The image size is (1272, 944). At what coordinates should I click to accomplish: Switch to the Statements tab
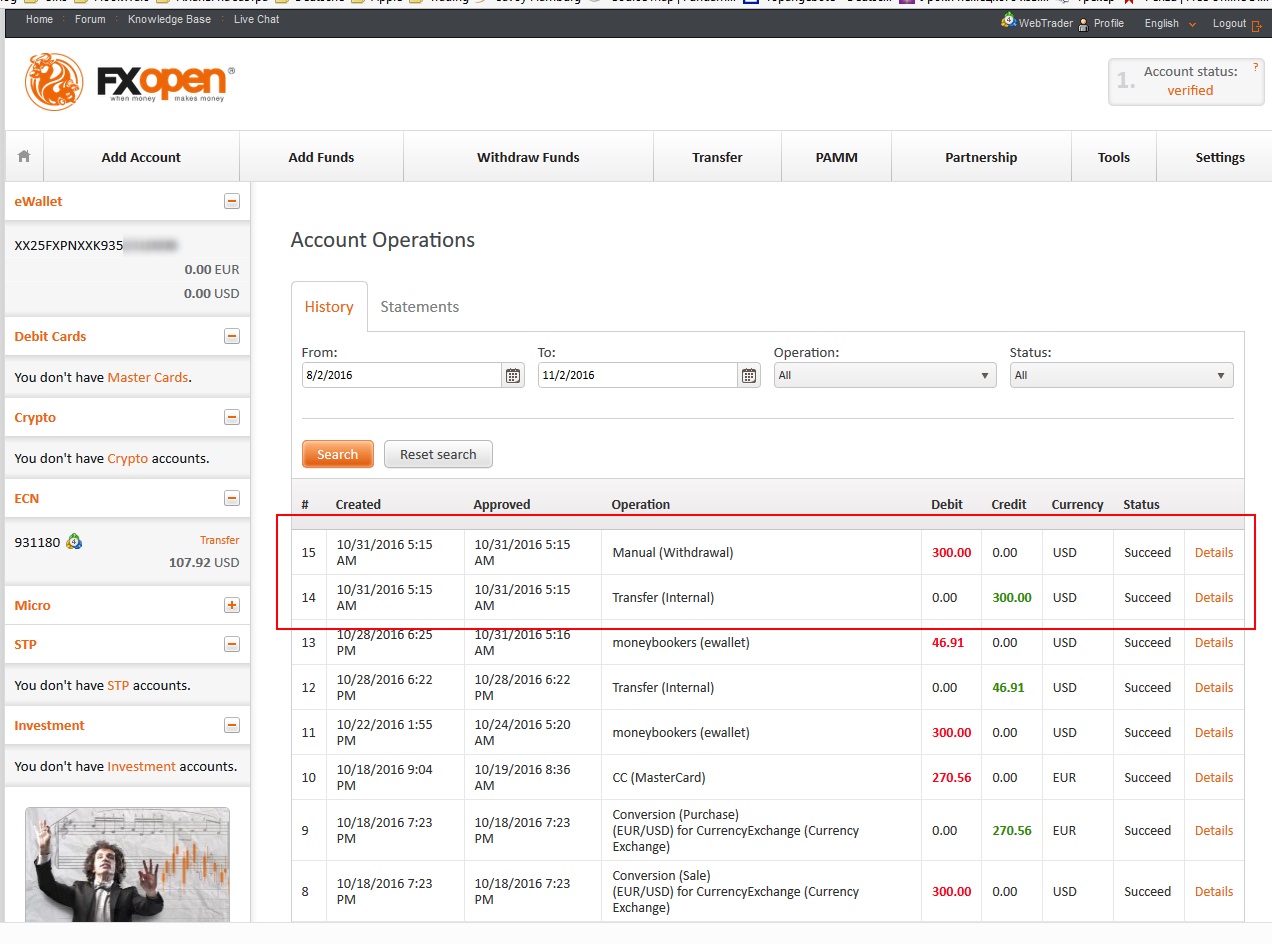coord(419,307)
